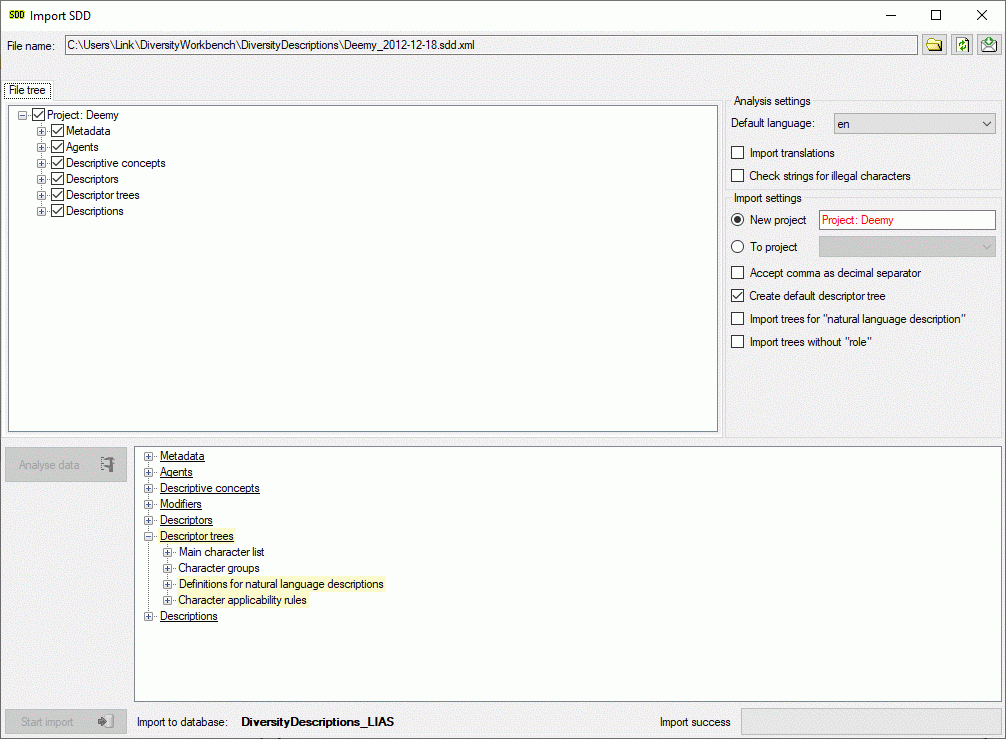Open the file browser folder icon

tap(934, 45)
